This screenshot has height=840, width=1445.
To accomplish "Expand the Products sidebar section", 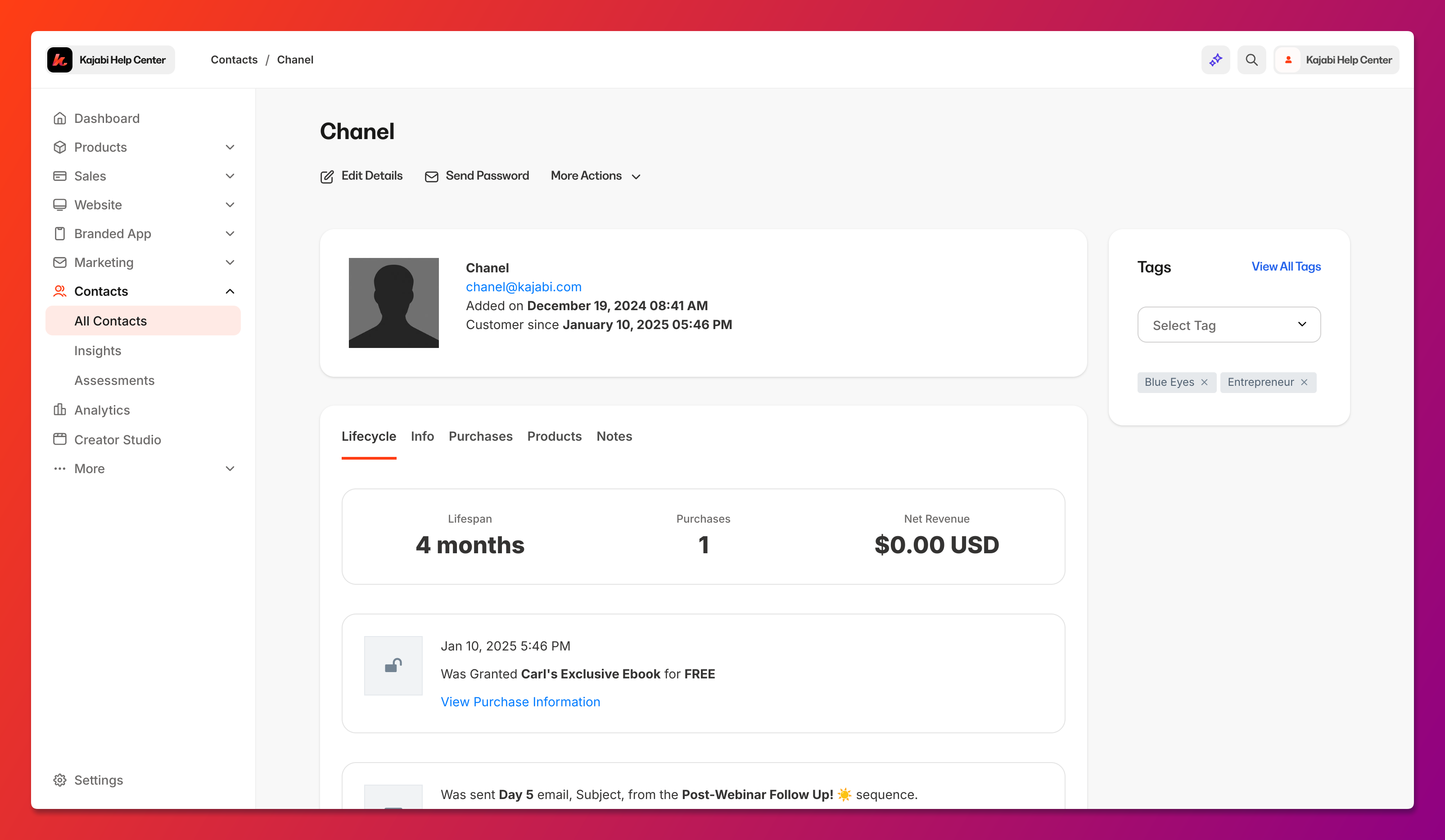I will 230,147.
